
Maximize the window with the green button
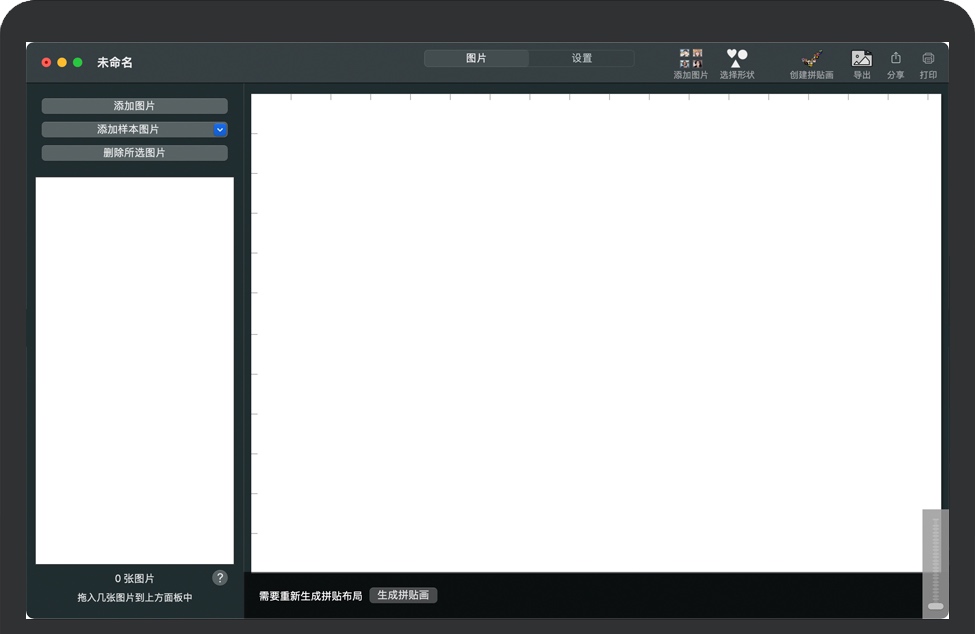[78, 62]
